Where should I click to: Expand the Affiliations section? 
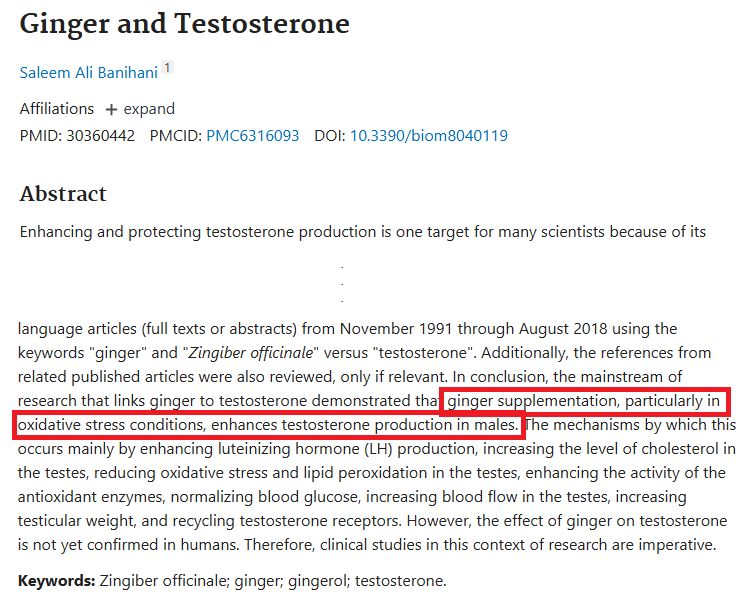click(140, 109)
